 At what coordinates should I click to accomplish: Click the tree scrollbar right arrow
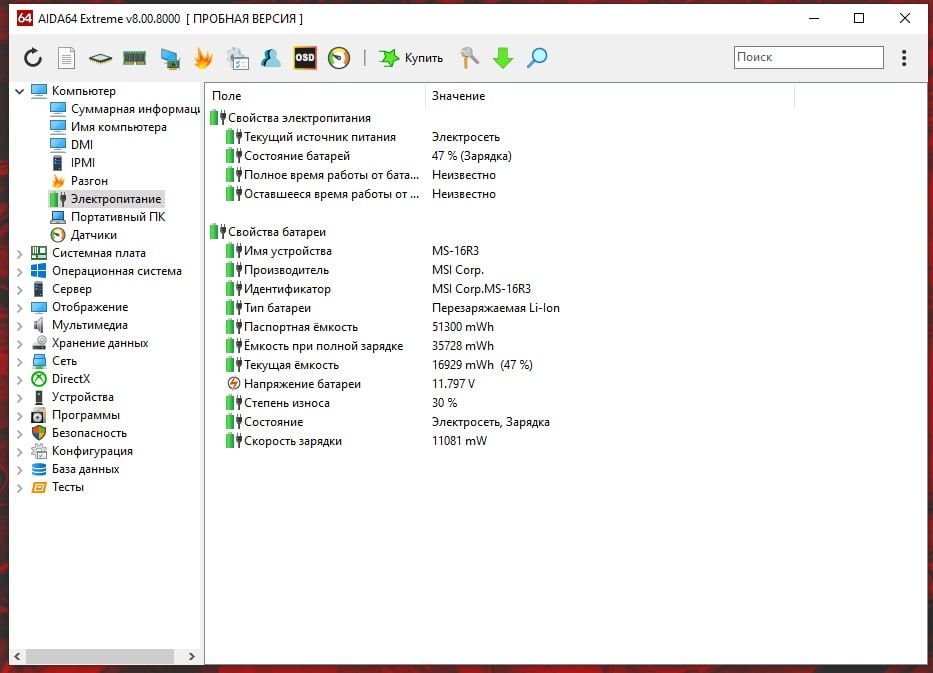coord(192,656)
